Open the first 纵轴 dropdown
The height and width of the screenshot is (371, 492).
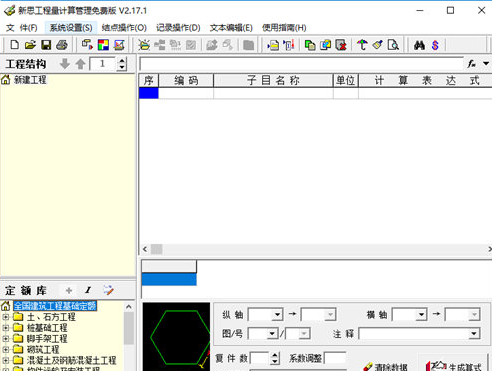pos(277,314)
